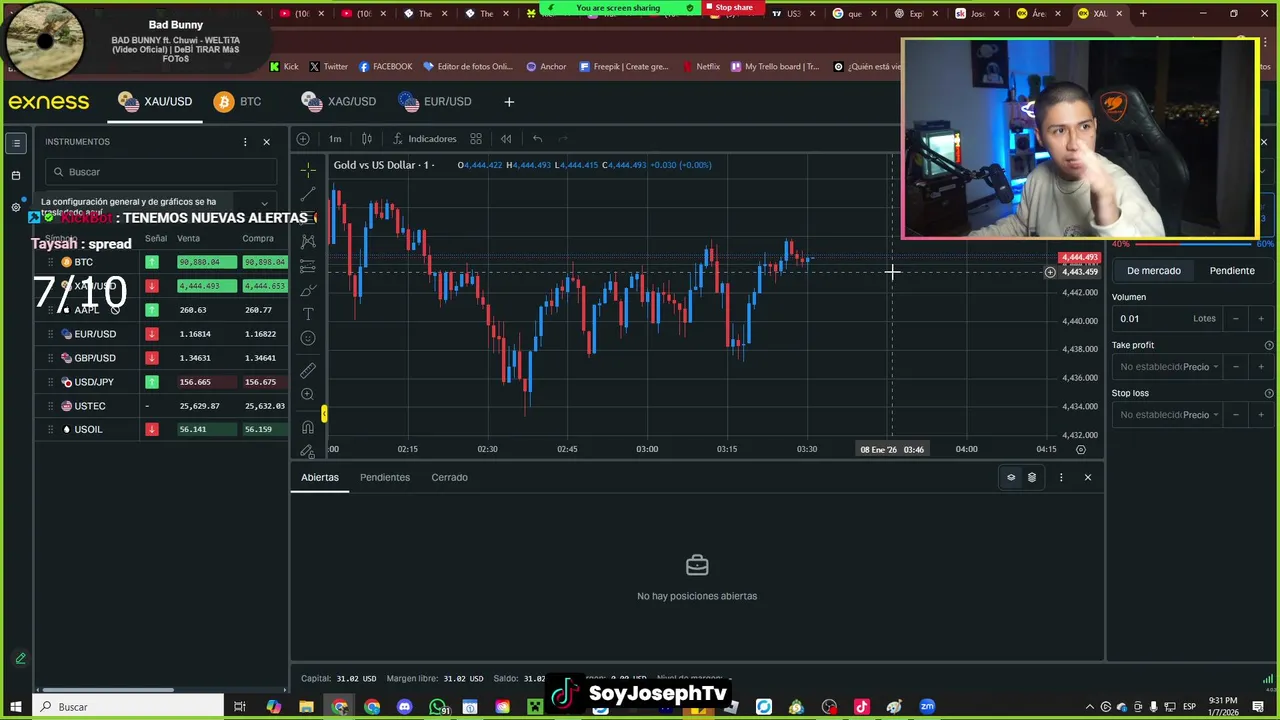Add a symbol to compare on chart

[x=303, y=139]
